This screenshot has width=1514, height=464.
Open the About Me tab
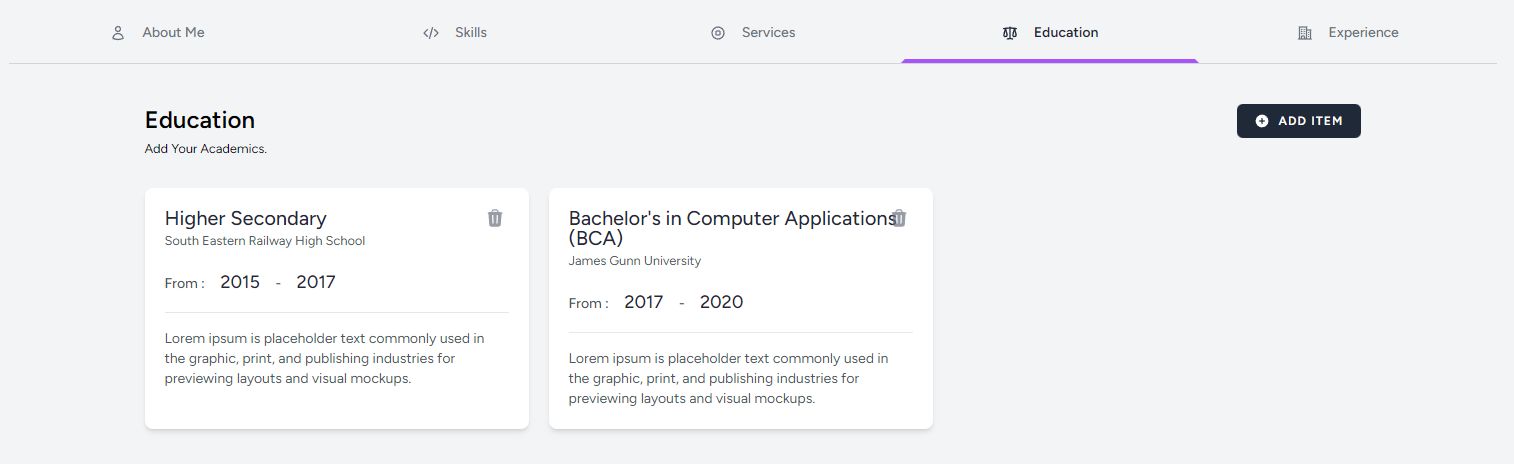[158, 33]
